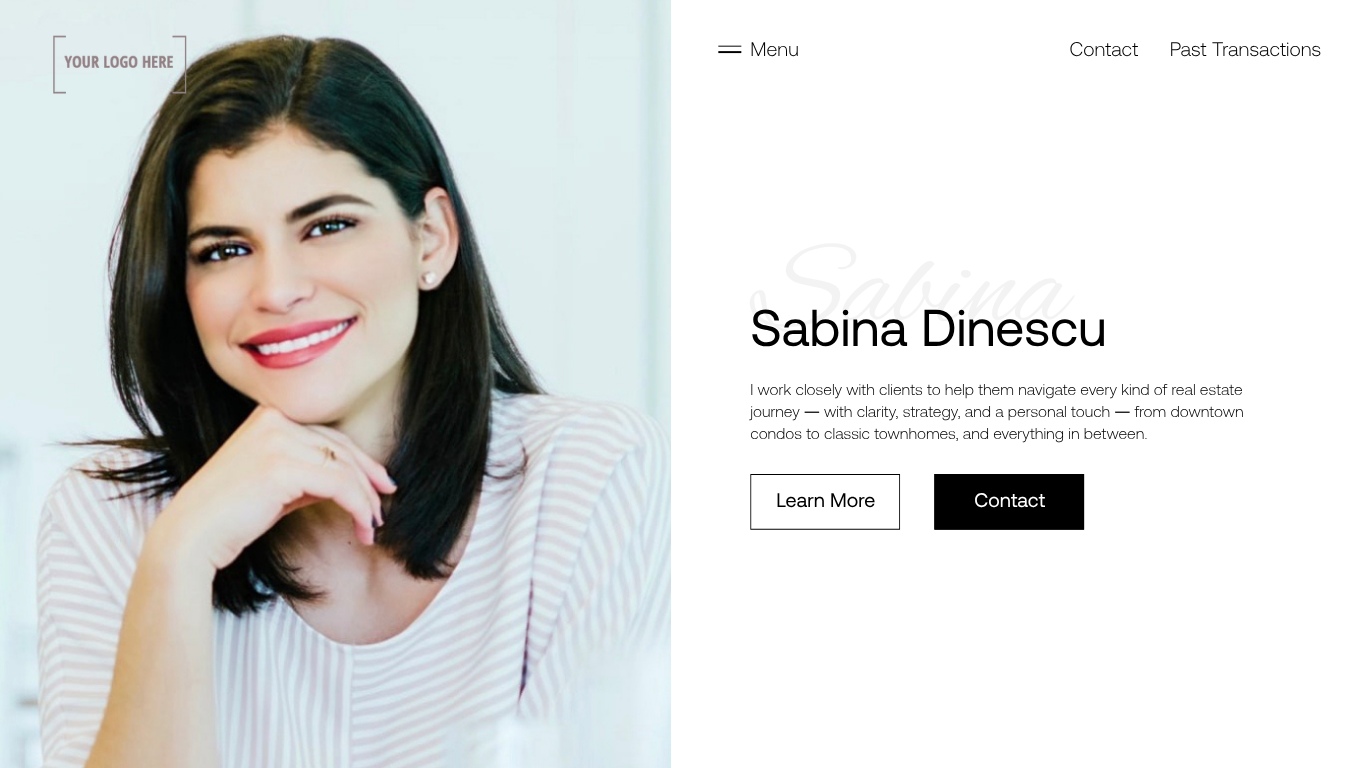This screenshot has height=768, width=1366.
Task: Click the word 'Dinescu' in the heading
Action: tap(1013, 328)
